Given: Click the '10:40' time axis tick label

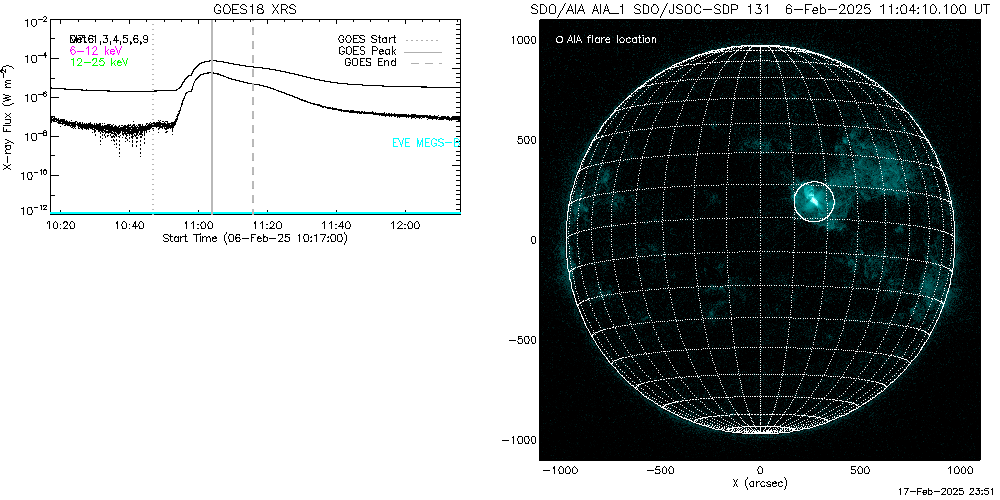Looking at the screenshot, I should 129,226.
